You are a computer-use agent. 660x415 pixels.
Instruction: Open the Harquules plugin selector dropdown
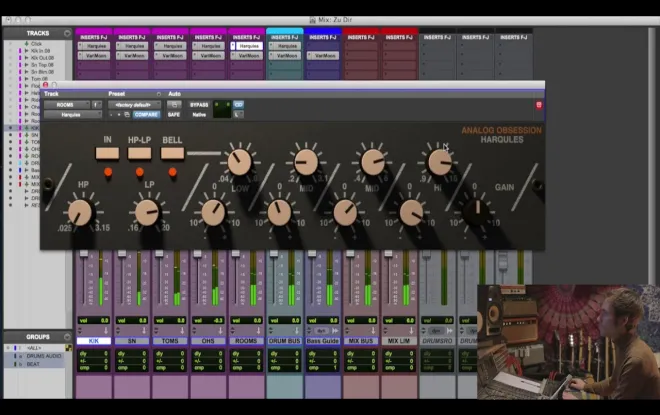click(x=73, y=114)
